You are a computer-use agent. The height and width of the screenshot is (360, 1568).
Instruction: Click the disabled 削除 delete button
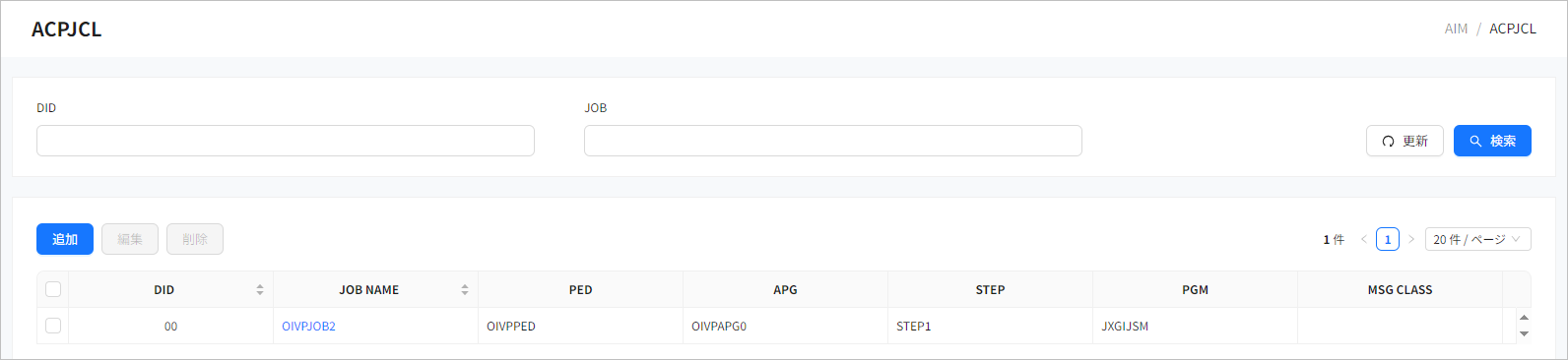pos(195,239)
